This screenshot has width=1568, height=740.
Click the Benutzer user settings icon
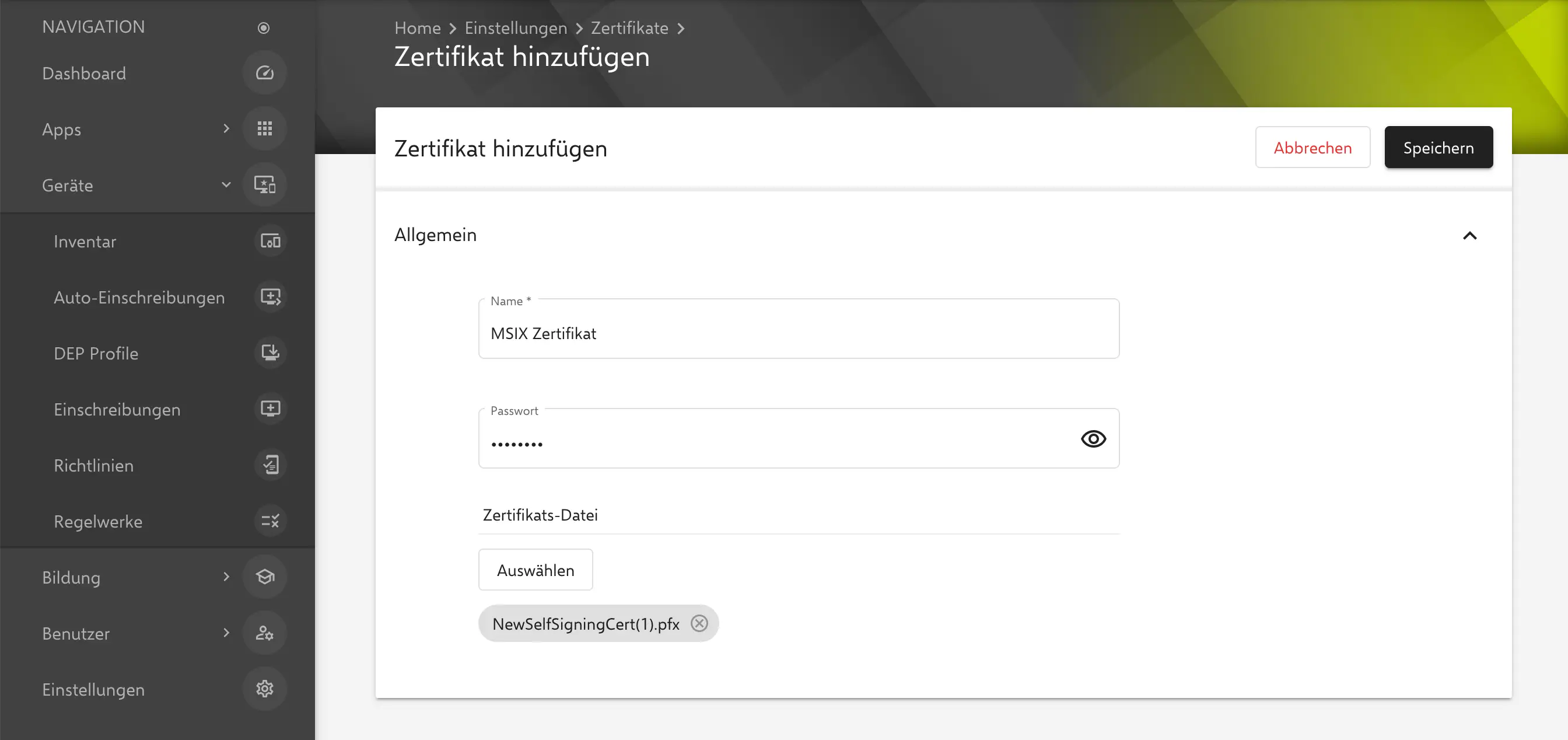[x=264, y=633]
